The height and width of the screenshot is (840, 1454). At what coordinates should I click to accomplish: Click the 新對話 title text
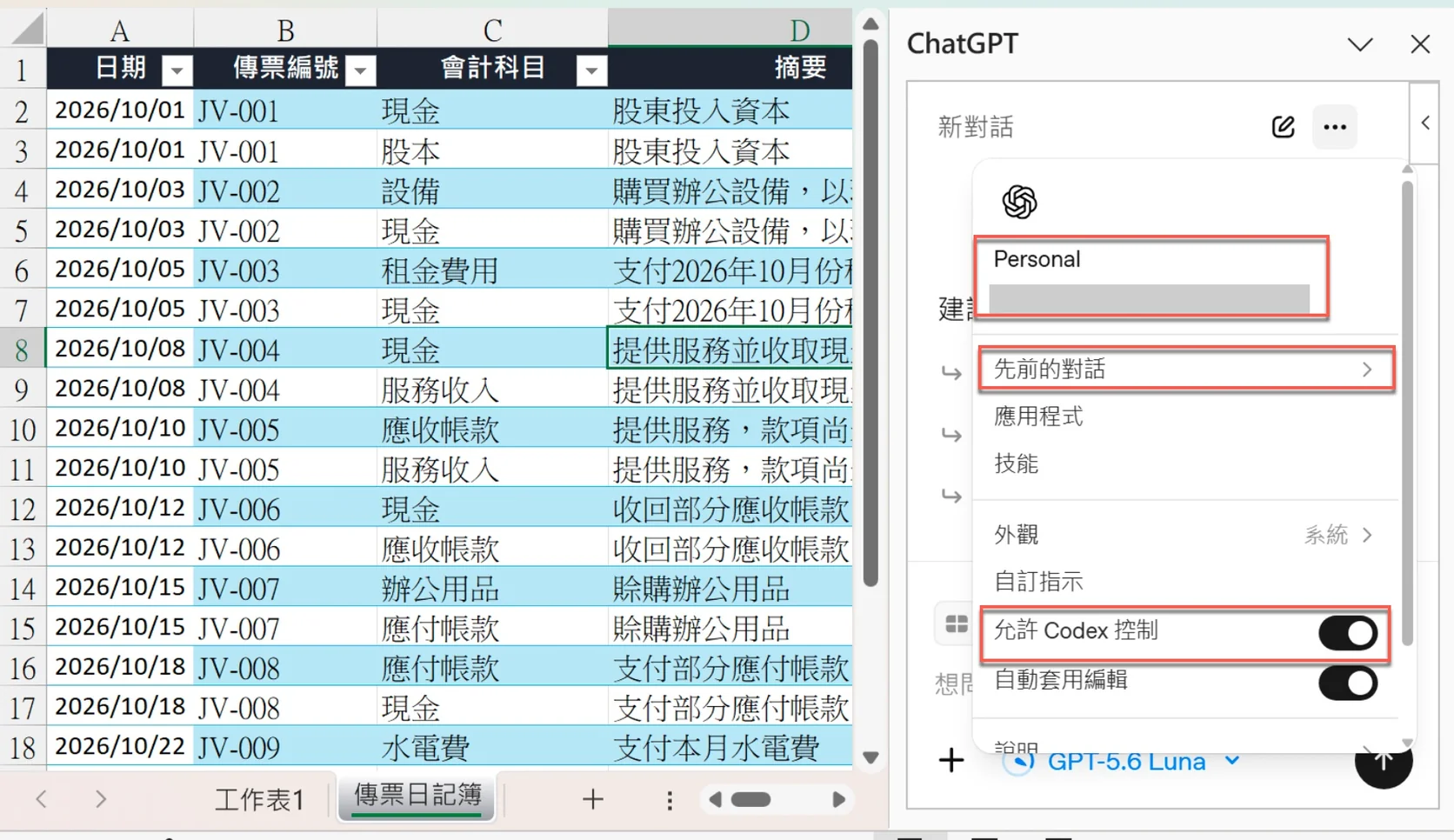[976, 128]
